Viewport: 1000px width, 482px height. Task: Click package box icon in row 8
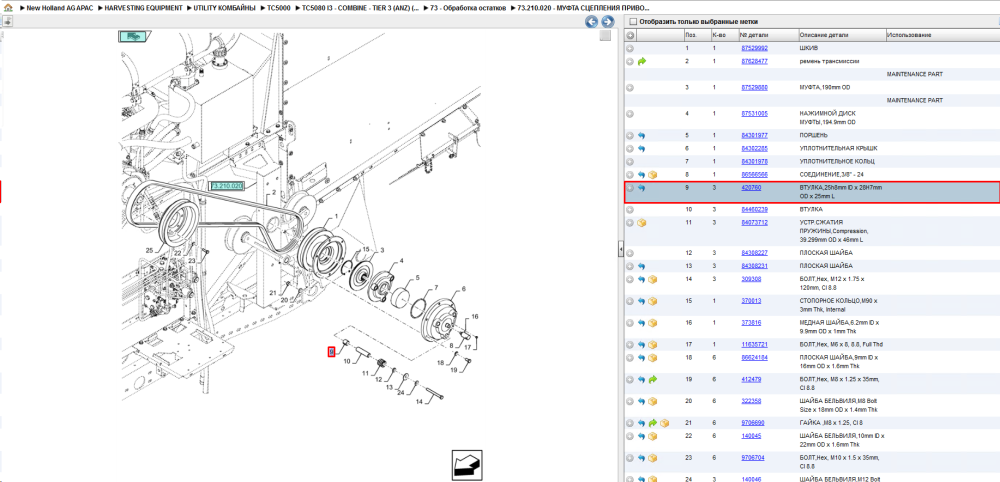pyautogui.click(x=652, y=175)
